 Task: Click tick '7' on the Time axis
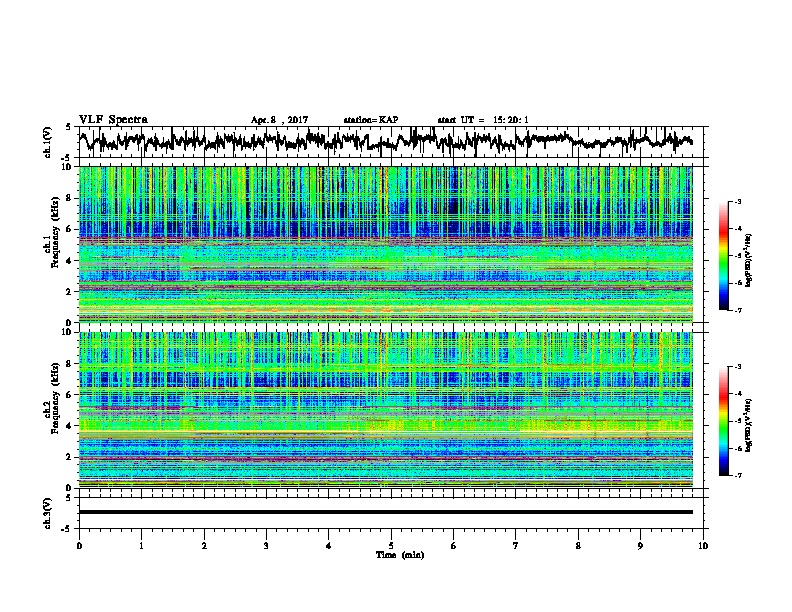tap(516, 546)
